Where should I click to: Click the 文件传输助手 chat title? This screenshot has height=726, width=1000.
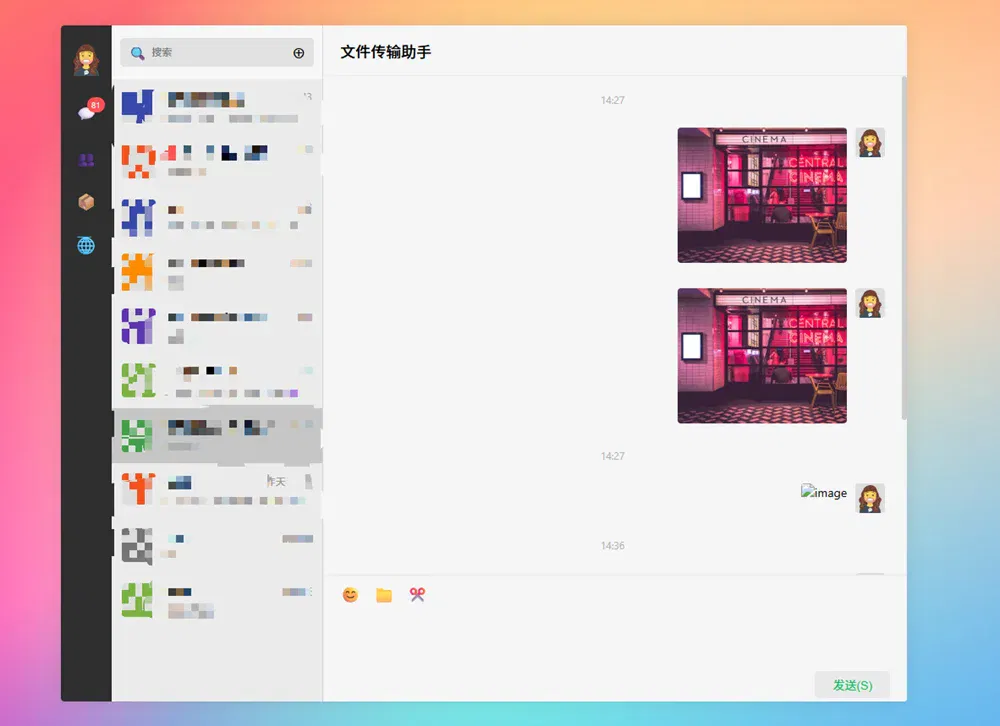386,52
